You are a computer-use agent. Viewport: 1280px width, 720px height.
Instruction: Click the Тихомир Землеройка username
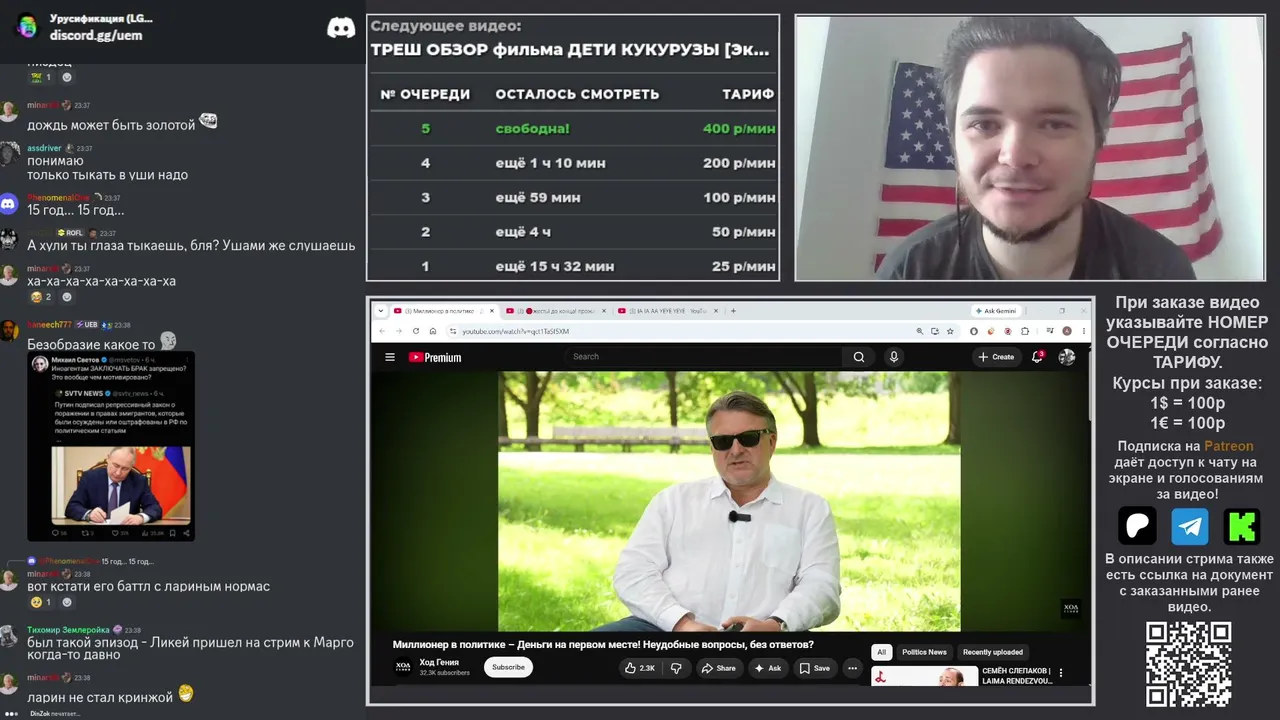[x=68, y=630]
